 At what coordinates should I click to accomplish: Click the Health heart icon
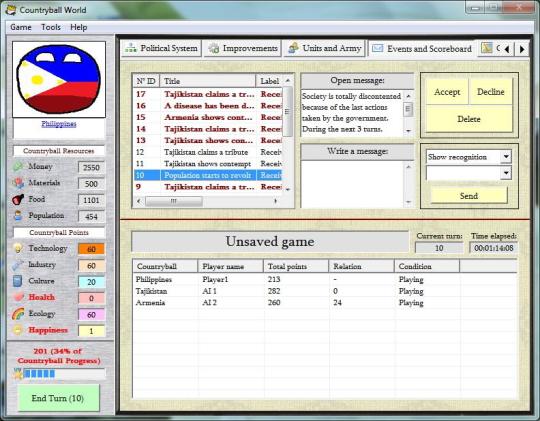pyautogui.click(x=18, y=297)
